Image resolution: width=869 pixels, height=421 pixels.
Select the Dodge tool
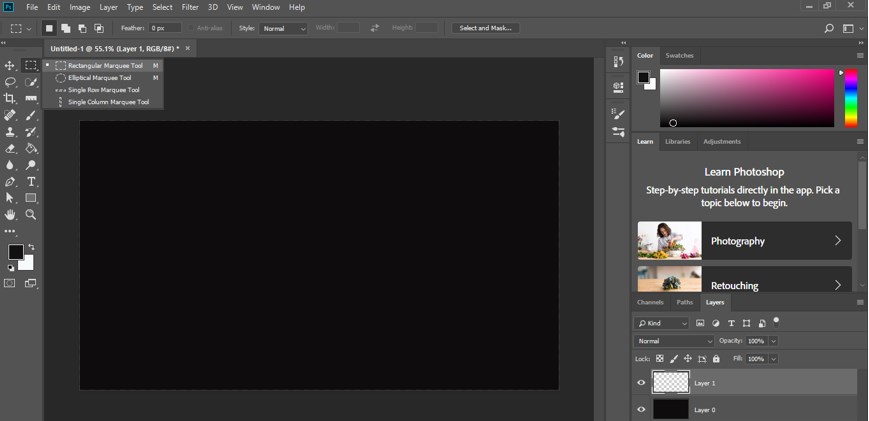pyautogui.click(x=31, y=165)
